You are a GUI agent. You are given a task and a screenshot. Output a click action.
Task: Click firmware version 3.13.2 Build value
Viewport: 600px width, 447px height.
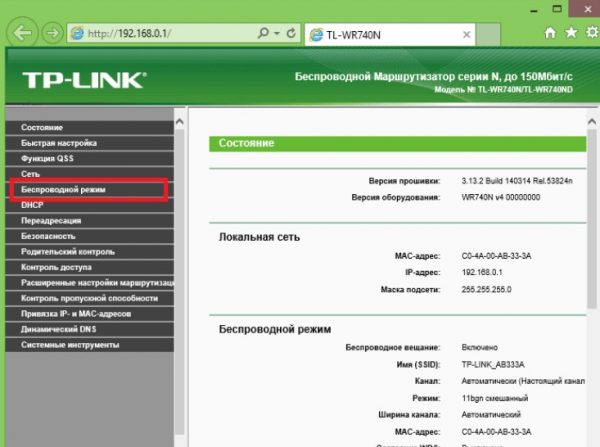[517, 181]
